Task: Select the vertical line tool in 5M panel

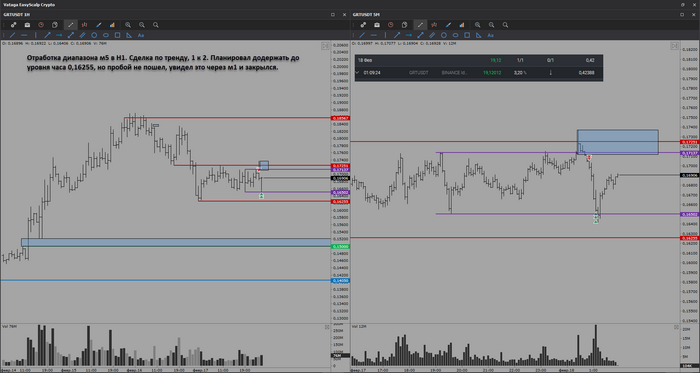Action: pos(385,35)
